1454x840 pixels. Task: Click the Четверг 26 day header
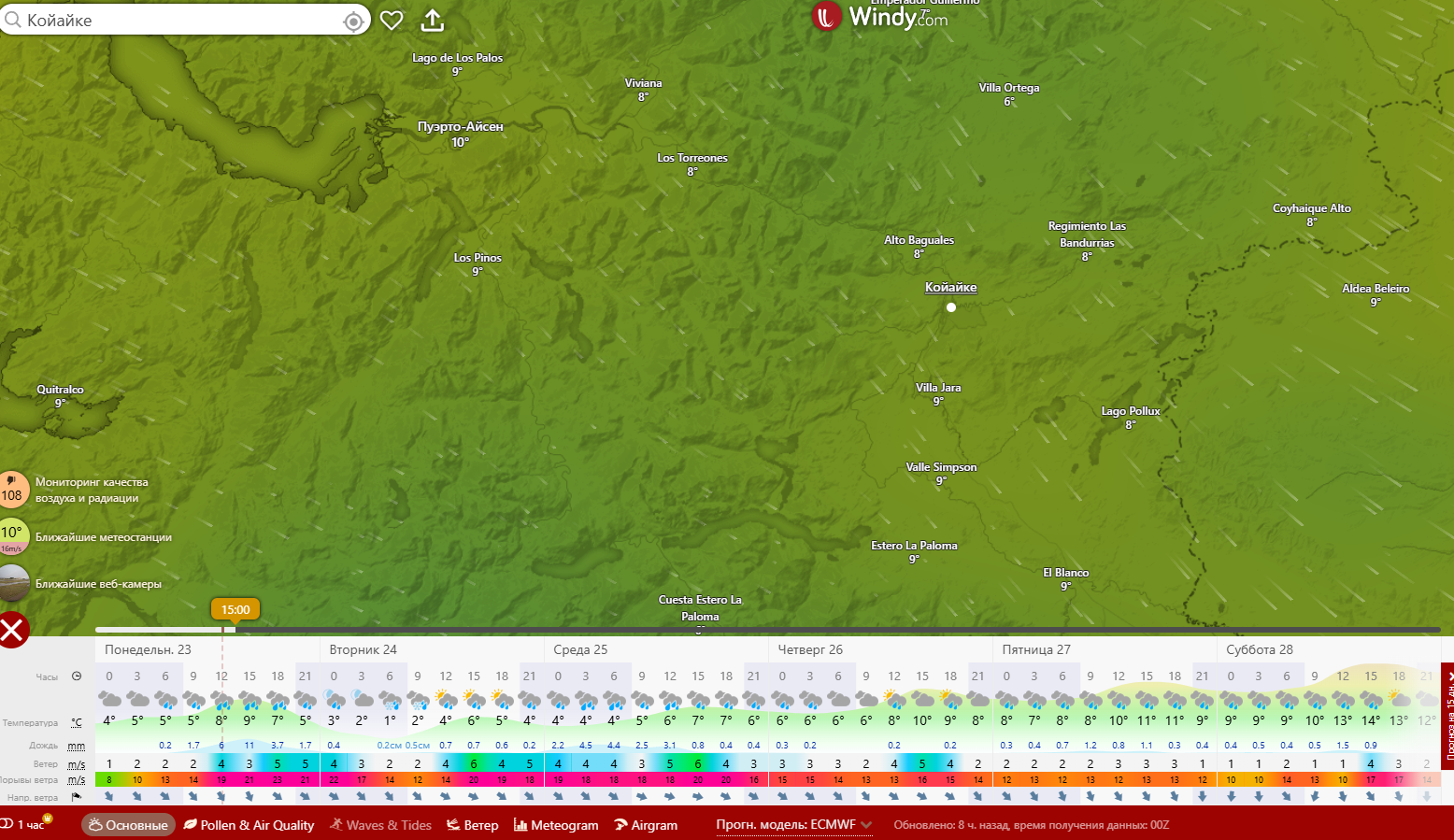810,649
